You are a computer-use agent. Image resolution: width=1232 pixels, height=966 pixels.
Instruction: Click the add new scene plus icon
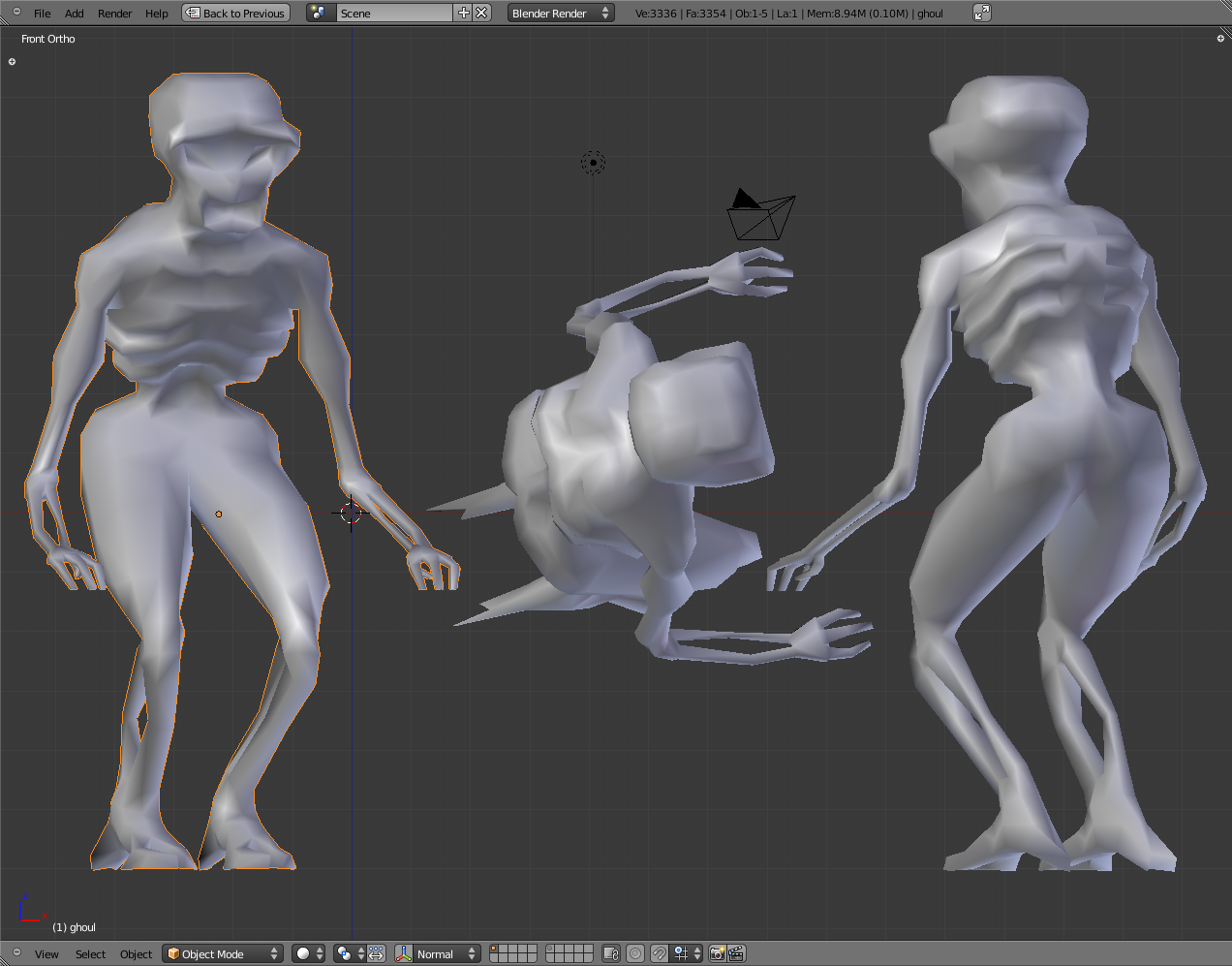coord(463,14)
